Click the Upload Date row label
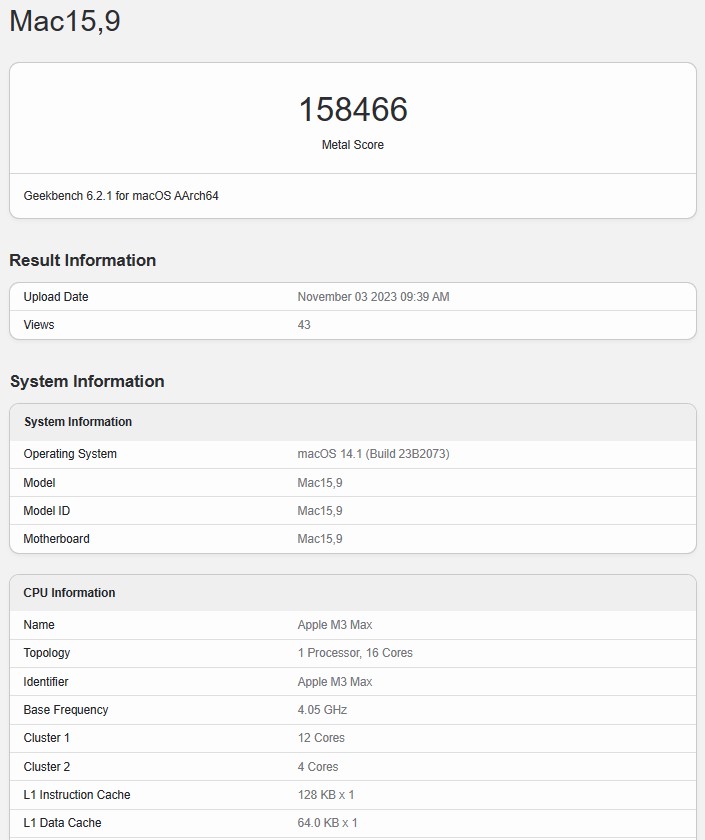Screen dimensions: 705x840 click(x=56, y=297)
